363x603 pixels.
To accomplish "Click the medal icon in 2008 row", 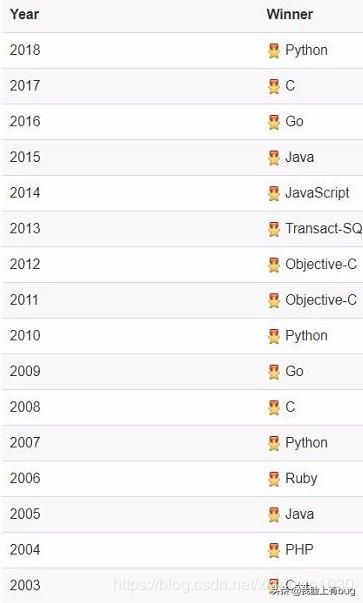I will click(x=274, y=408).
